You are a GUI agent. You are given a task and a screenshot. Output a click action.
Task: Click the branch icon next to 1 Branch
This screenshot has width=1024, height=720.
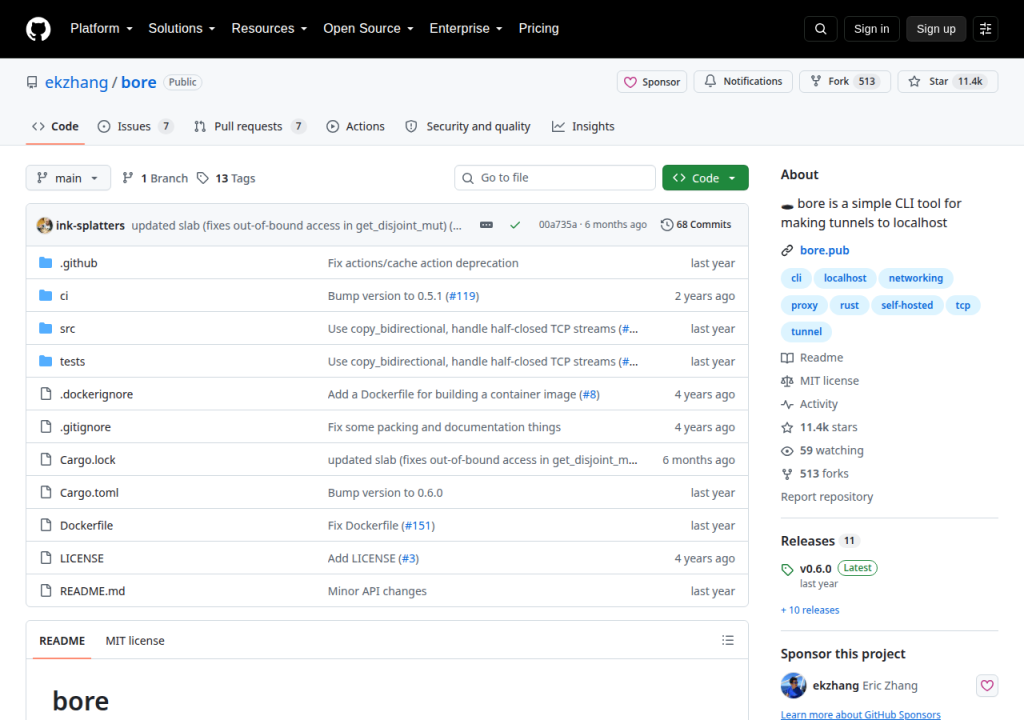click(128, 178)
